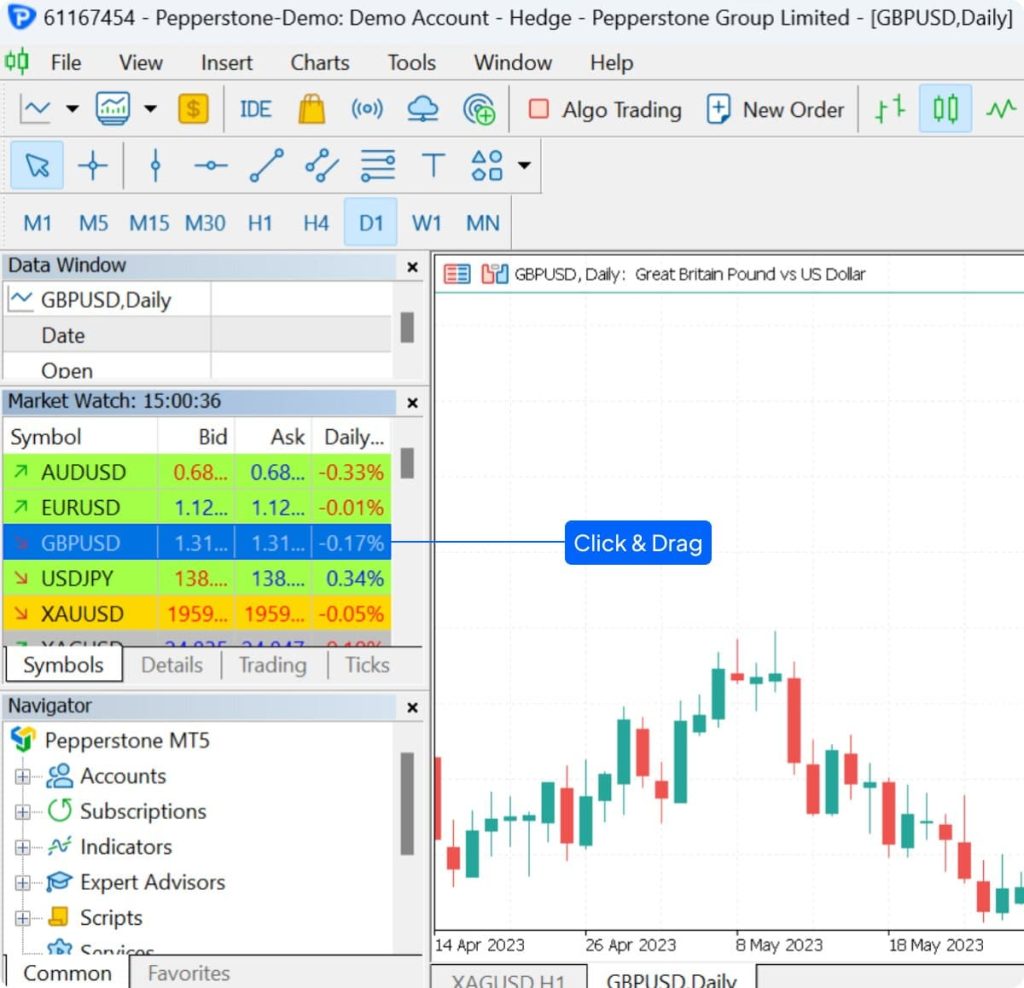Expand the Accounts tree node

click(22, 776)
